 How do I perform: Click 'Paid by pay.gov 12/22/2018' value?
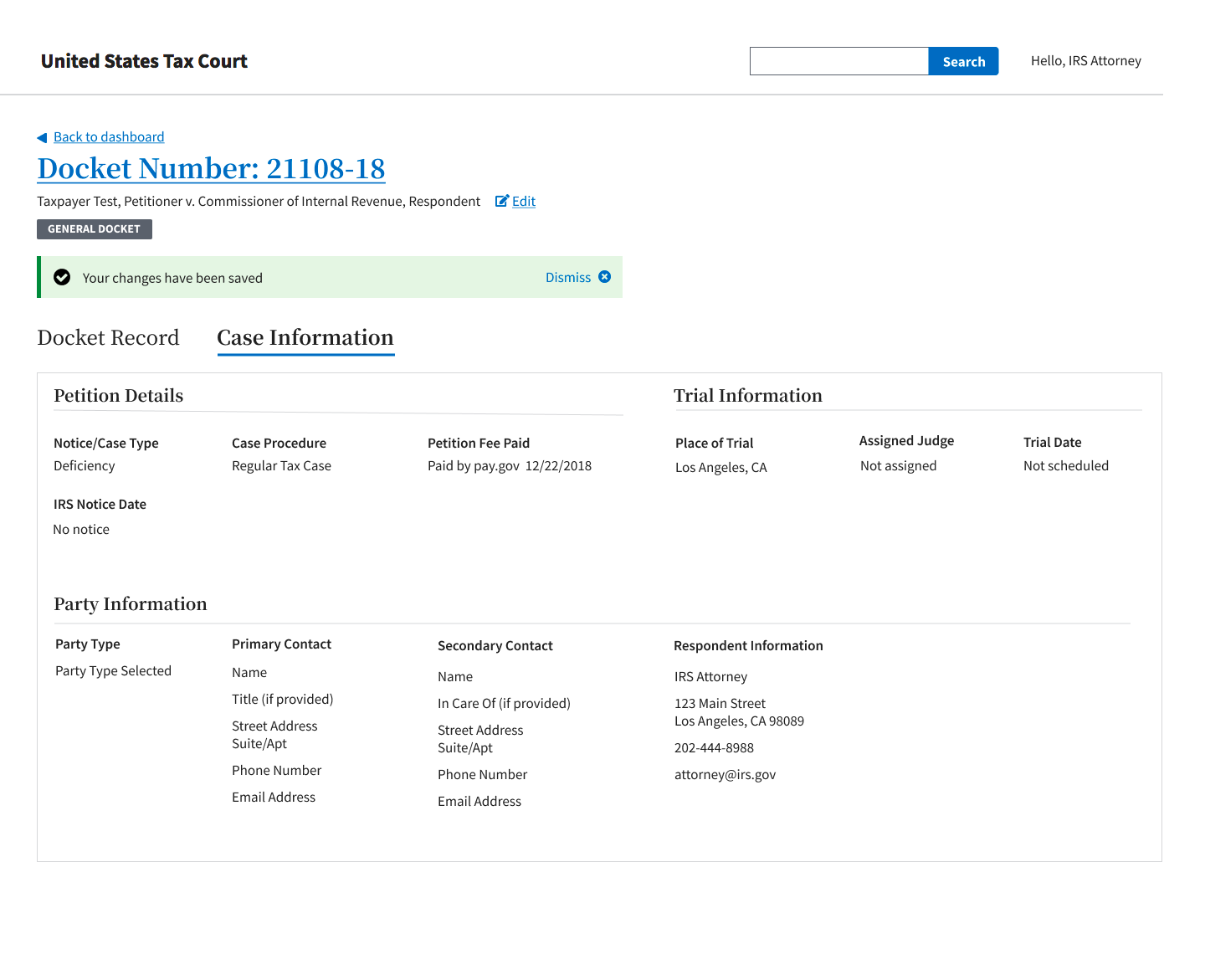click(510, 466)
